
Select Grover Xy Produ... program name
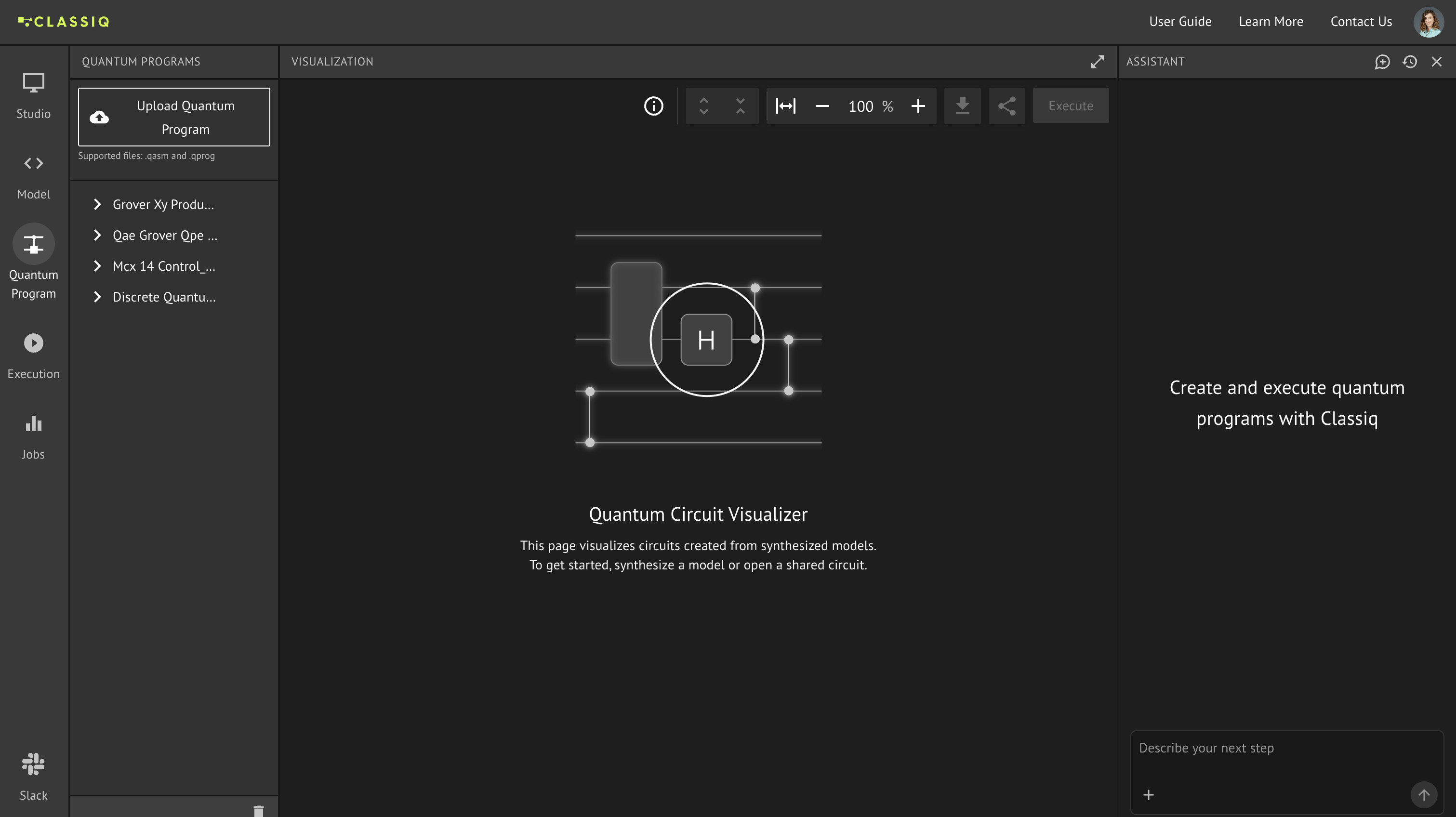(163, 205)
